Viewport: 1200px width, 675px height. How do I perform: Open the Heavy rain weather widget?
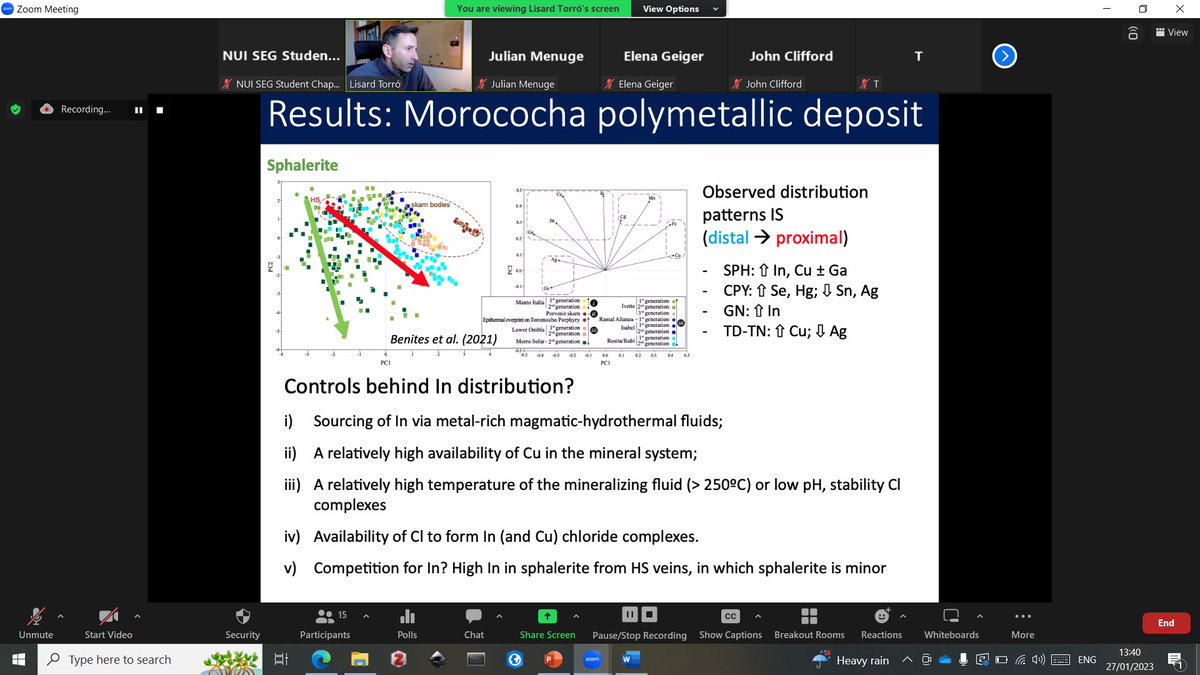tap(852, 661)
